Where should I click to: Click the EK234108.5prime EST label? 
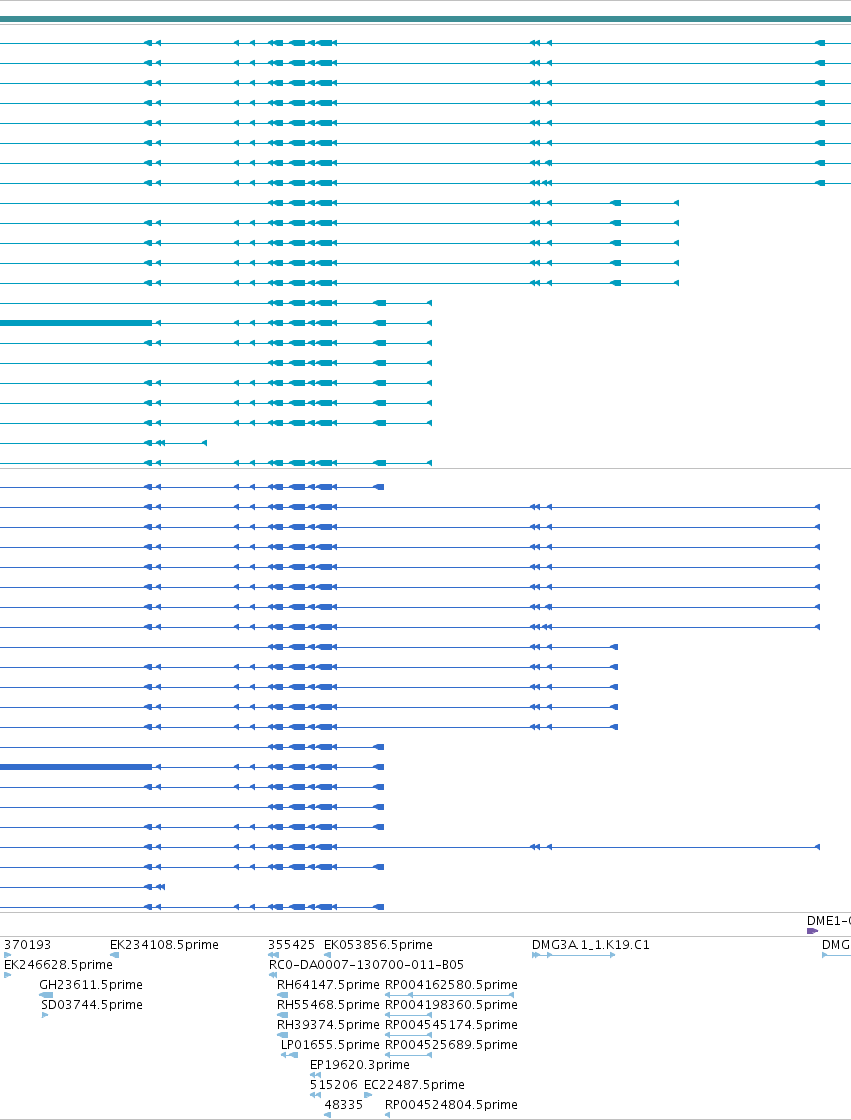164,944
